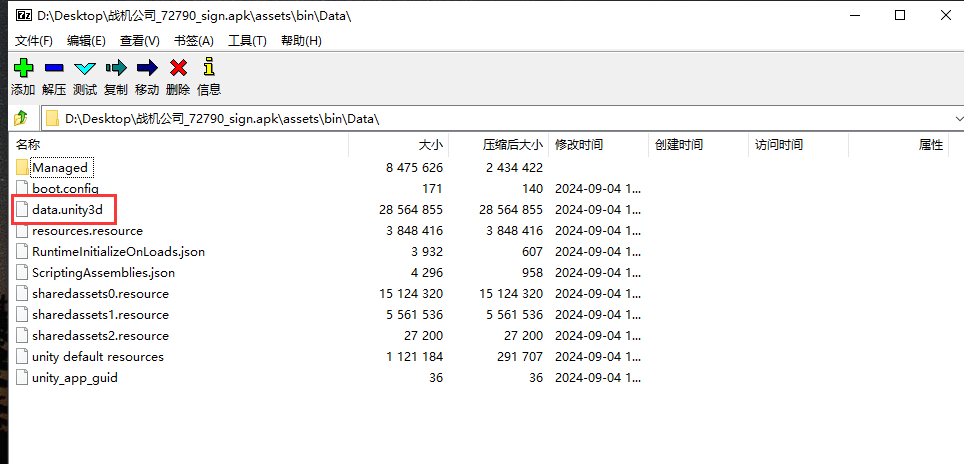Image resolution: width=964 pixels, height=464 pixels.
Task: Select the data.unity3d file name
Action: [68, 210]
